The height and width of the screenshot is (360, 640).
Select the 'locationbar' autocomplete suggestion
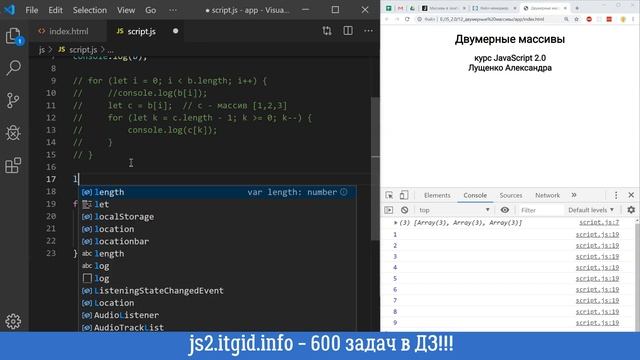[x=217, y=241]
